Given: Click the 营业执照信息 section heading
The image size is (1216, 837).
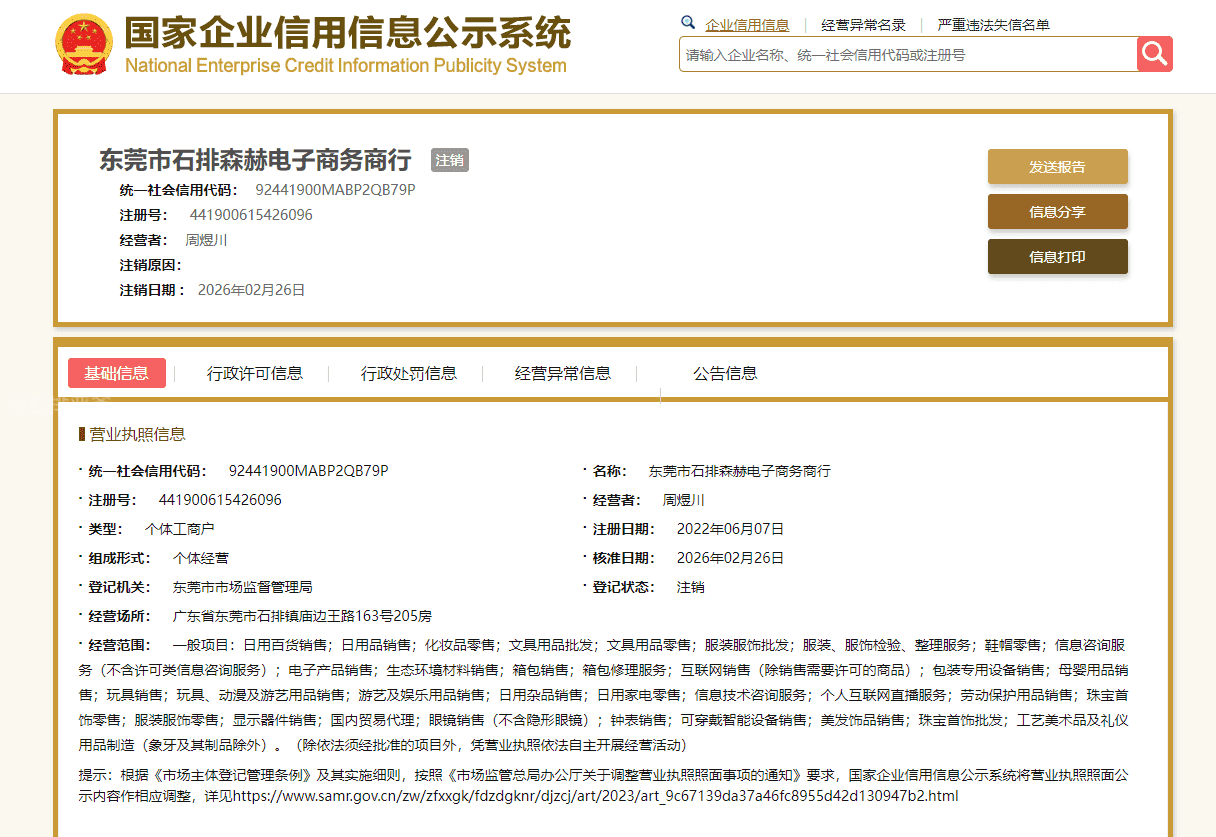Looking at the screenshot, I should tap(137, 434).
